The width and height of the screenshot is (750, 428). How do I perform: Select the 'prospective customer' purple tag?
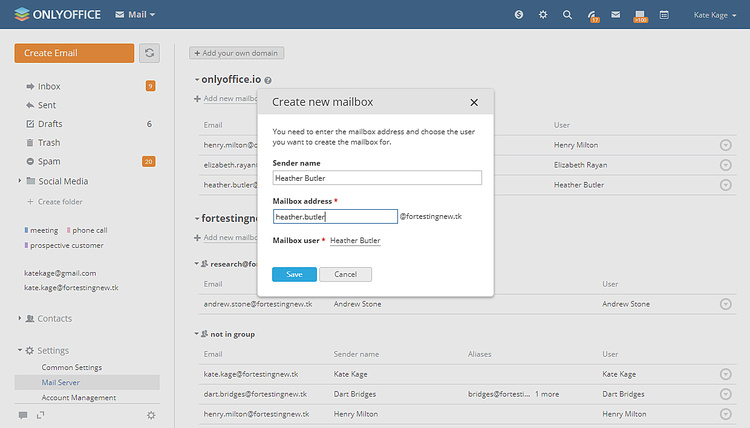[x=66, y=245]
